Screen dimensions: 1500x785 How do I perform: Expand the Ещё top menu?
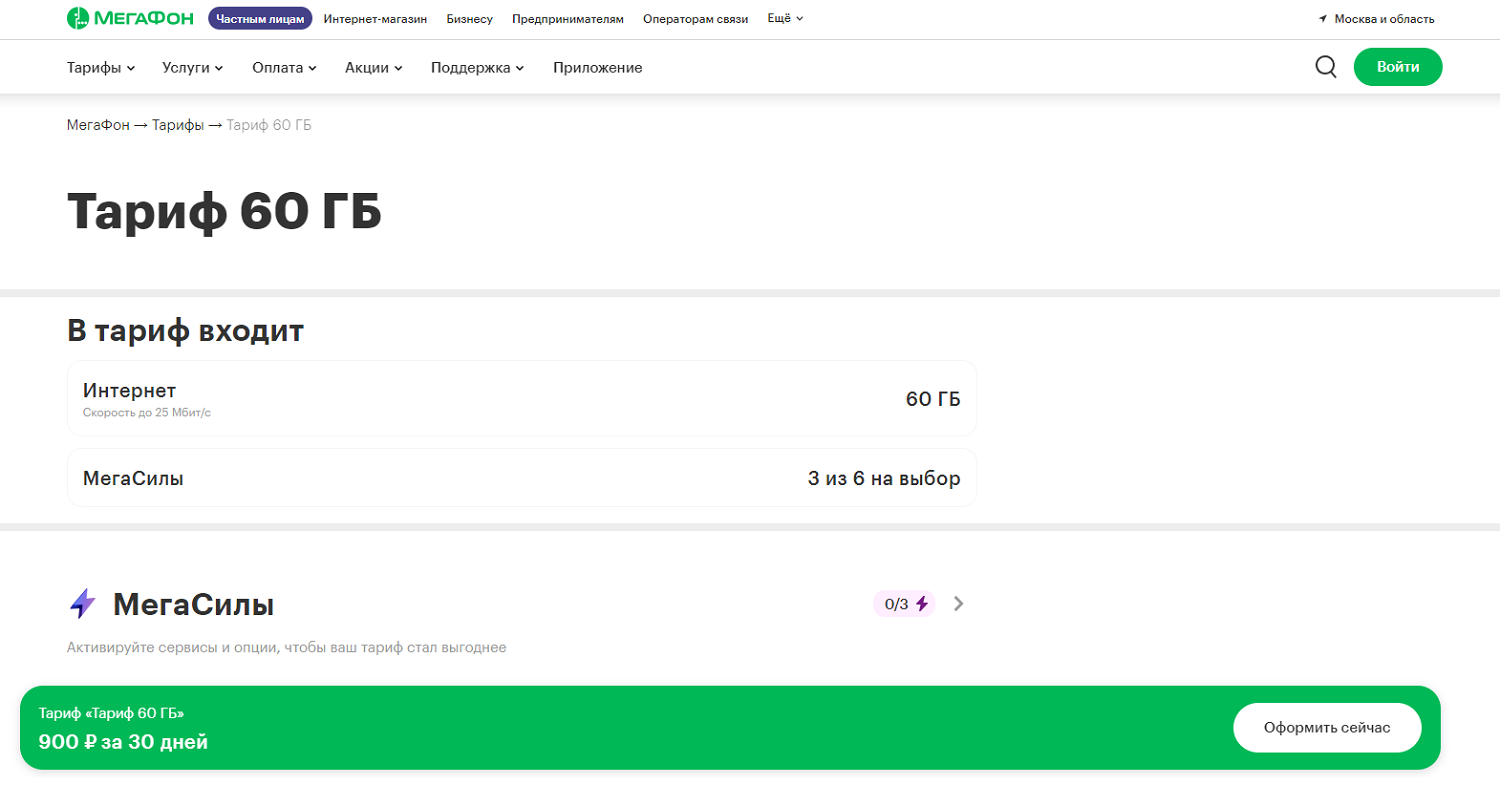click(x=785, y=18)
